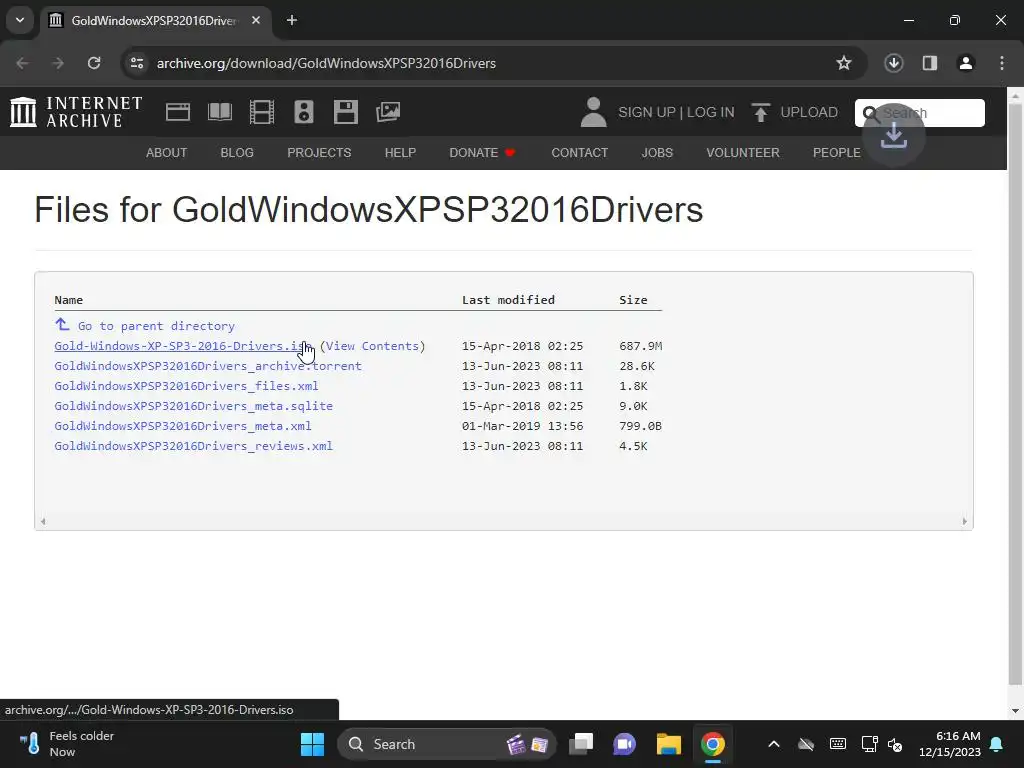Open the clock showing 6:16 AM
The width and height of the screenshot is (1024, 768).
tap(950, 744)
